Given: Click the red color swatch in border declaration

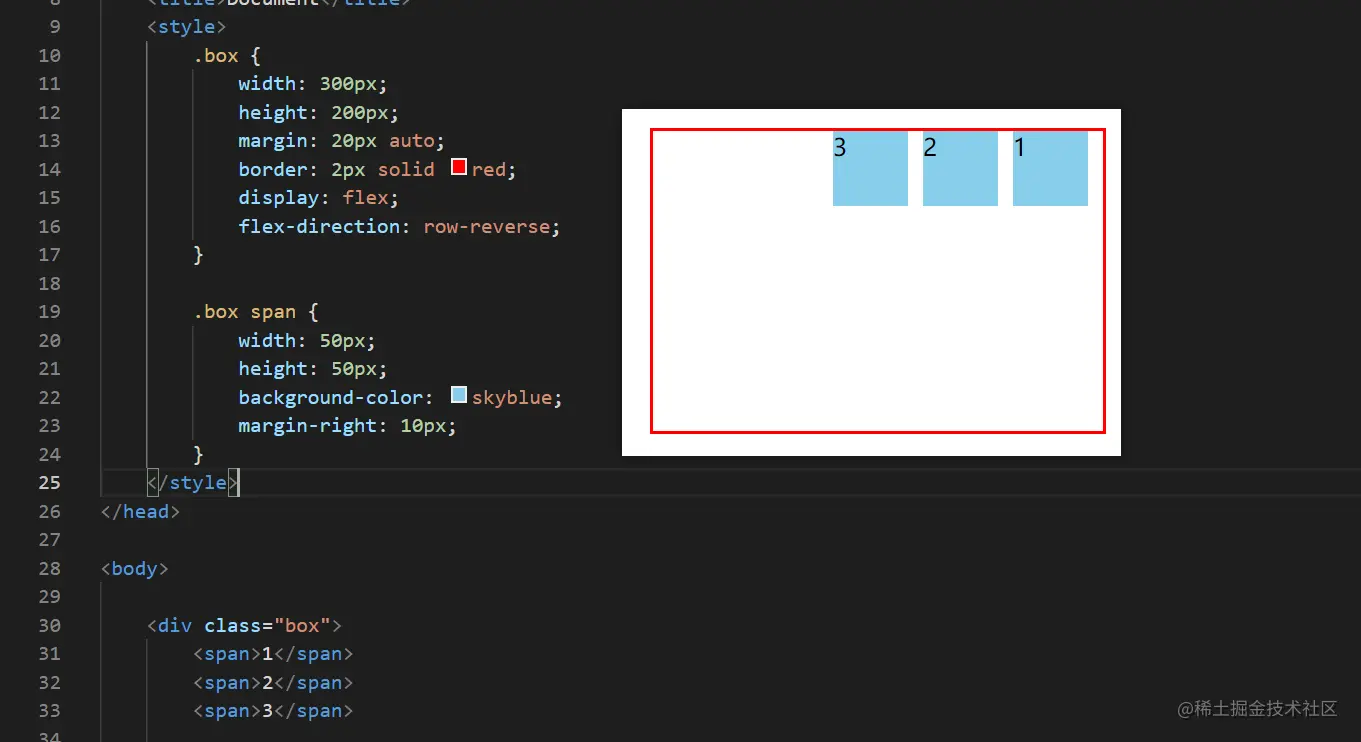Looking at the screenshot, I should pos(459,167).
